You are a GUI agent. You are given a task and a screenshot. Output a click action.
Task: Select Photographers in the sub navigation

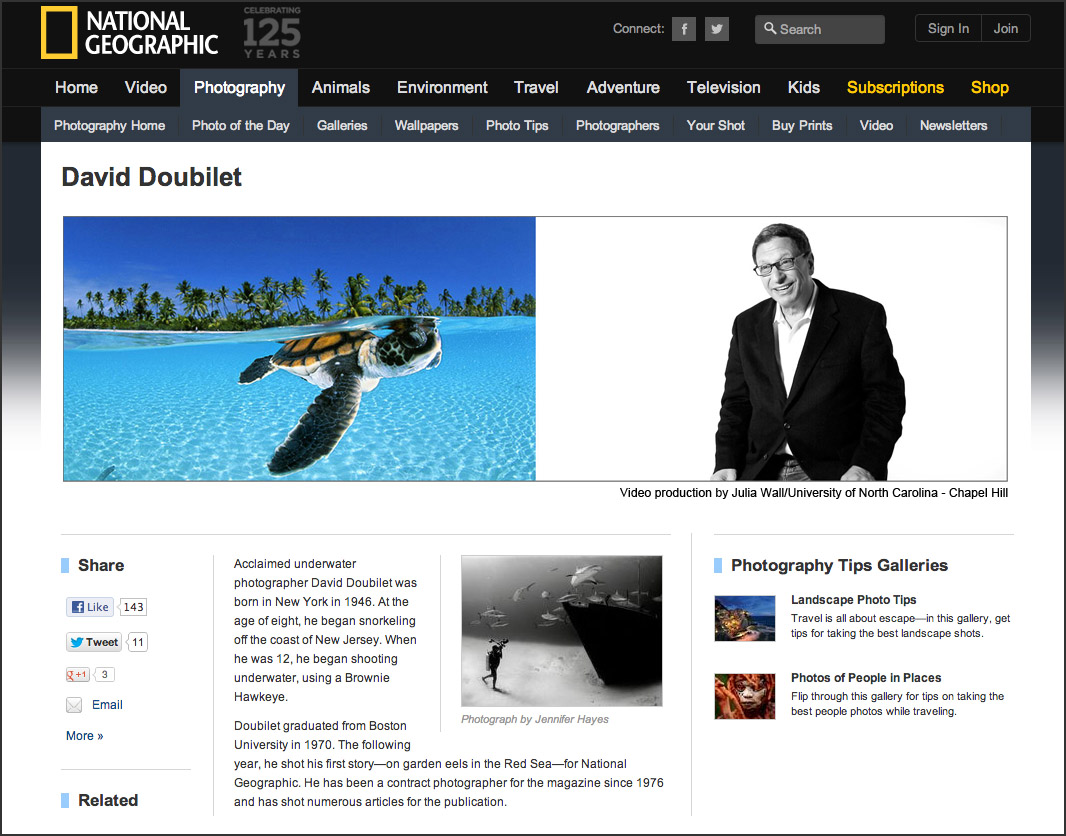[617, 126]
